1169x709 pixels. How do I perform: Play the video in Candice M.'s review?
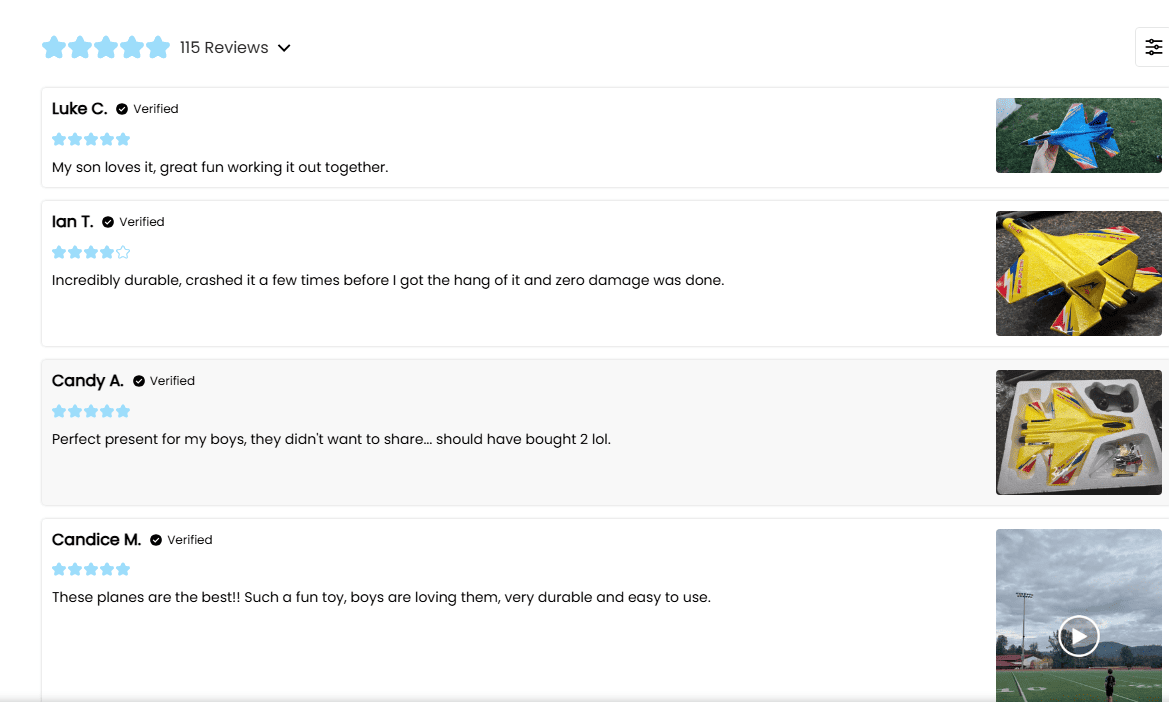[1078, 636]
